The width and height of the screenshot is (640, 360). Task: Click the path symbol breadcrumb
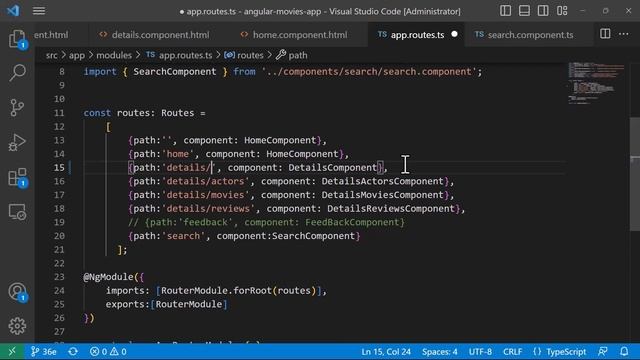(x=291, y=55)
